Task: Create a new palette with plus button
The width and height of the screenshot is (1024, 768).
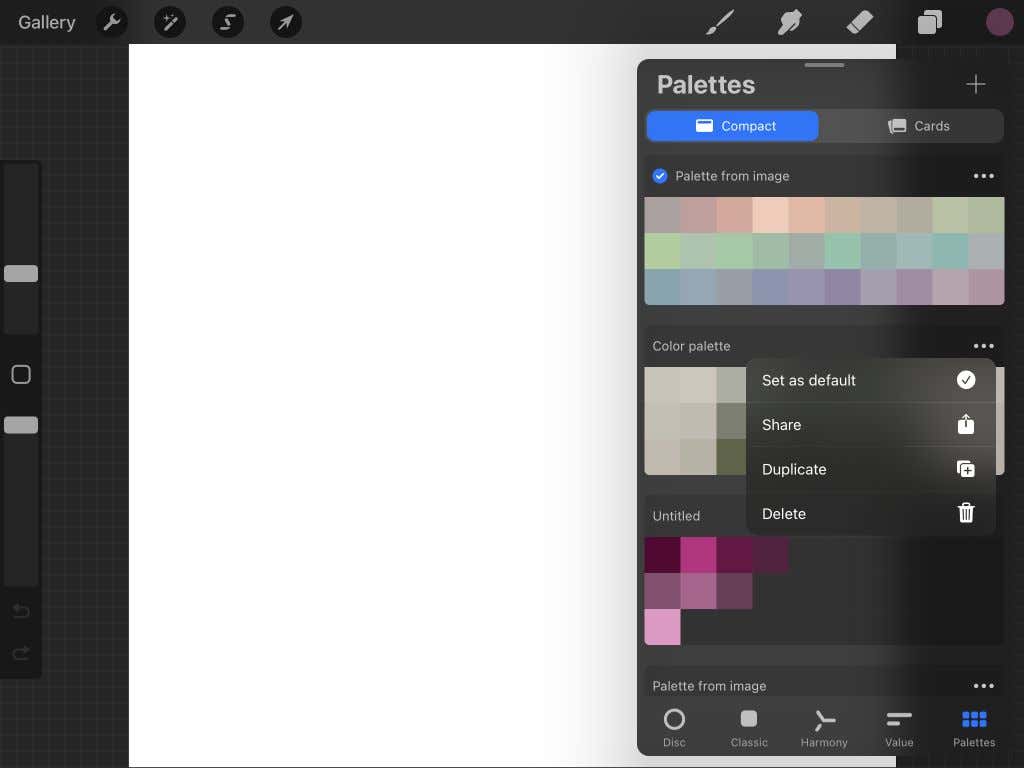Action: click(975, 84)
